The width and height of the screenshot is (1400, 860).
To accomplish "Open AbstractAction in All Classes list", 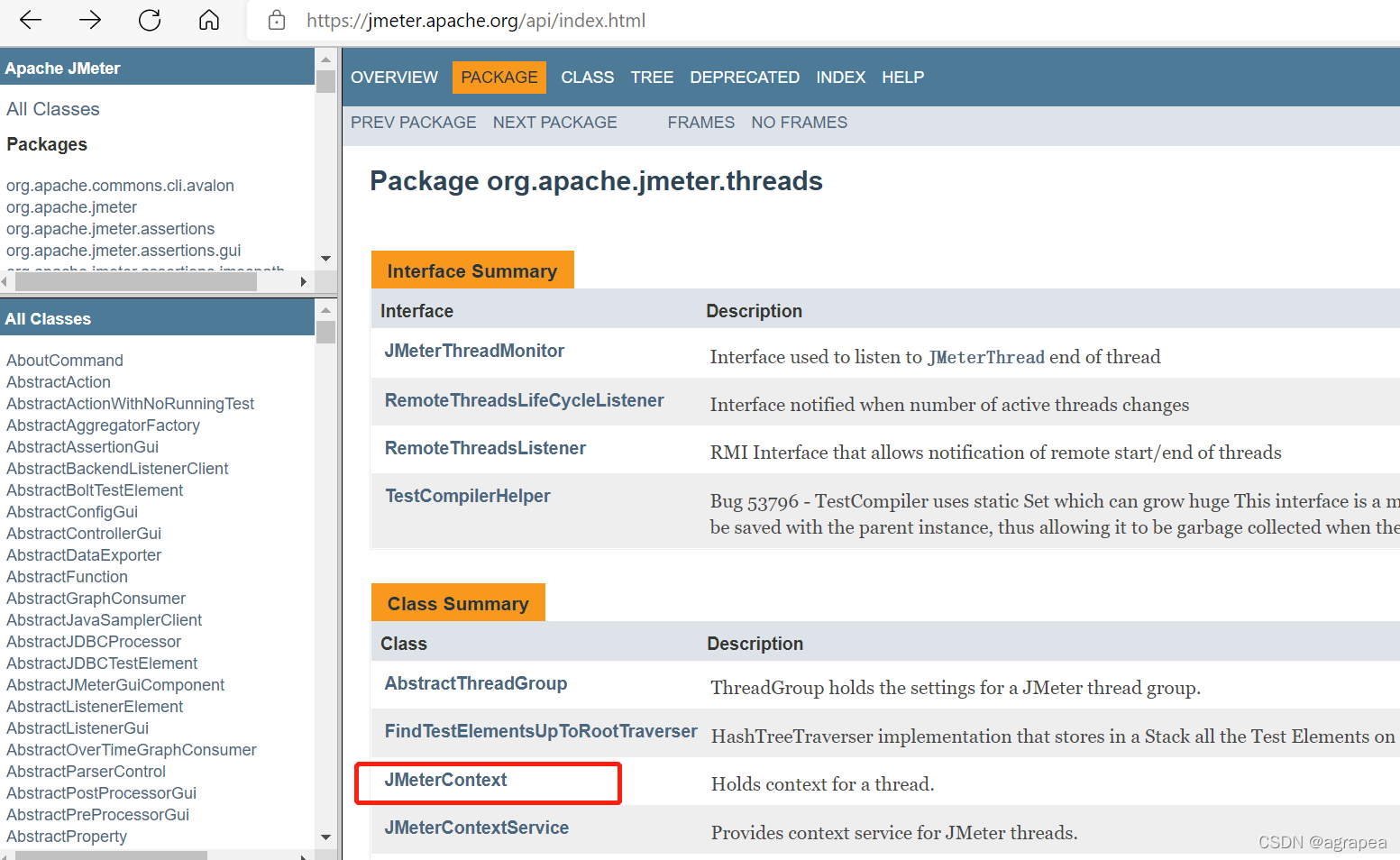I will [x=59, y=382].
